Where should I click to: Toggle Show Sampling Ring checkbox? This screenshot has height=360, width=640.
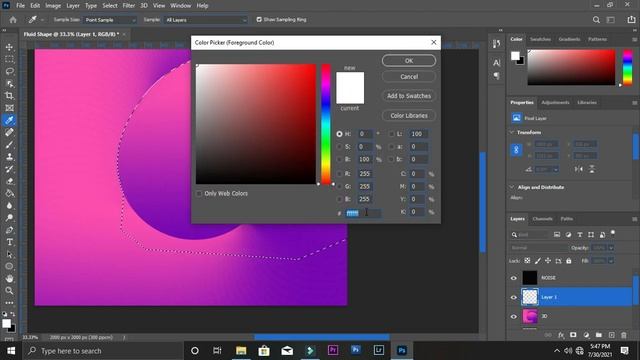point(259,20)
